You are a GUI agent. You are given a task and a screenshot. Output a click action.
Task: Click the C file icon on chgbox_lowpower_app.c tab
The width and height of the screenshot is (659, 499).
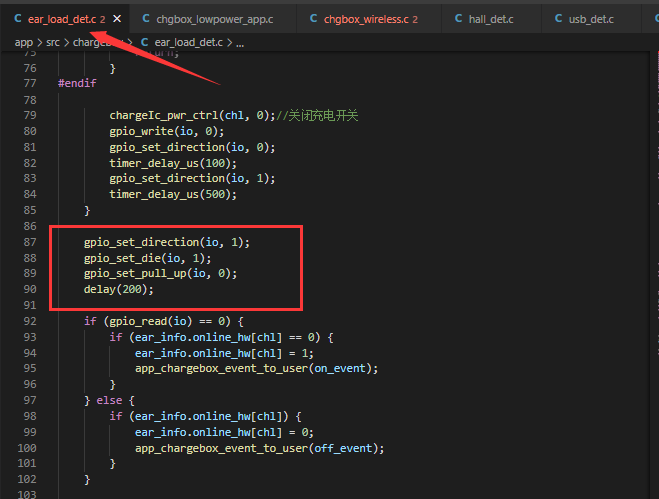point(146,18)
